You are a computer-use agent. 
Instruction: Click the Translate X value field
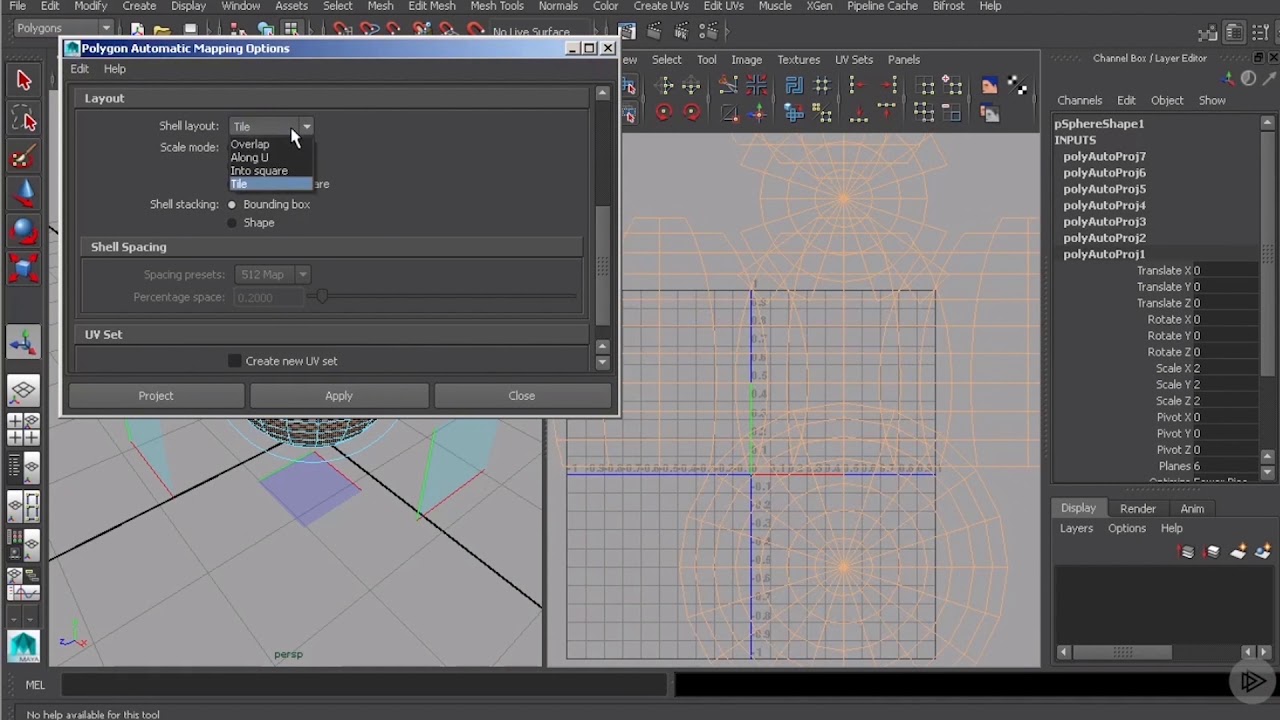coord(1224,271)
